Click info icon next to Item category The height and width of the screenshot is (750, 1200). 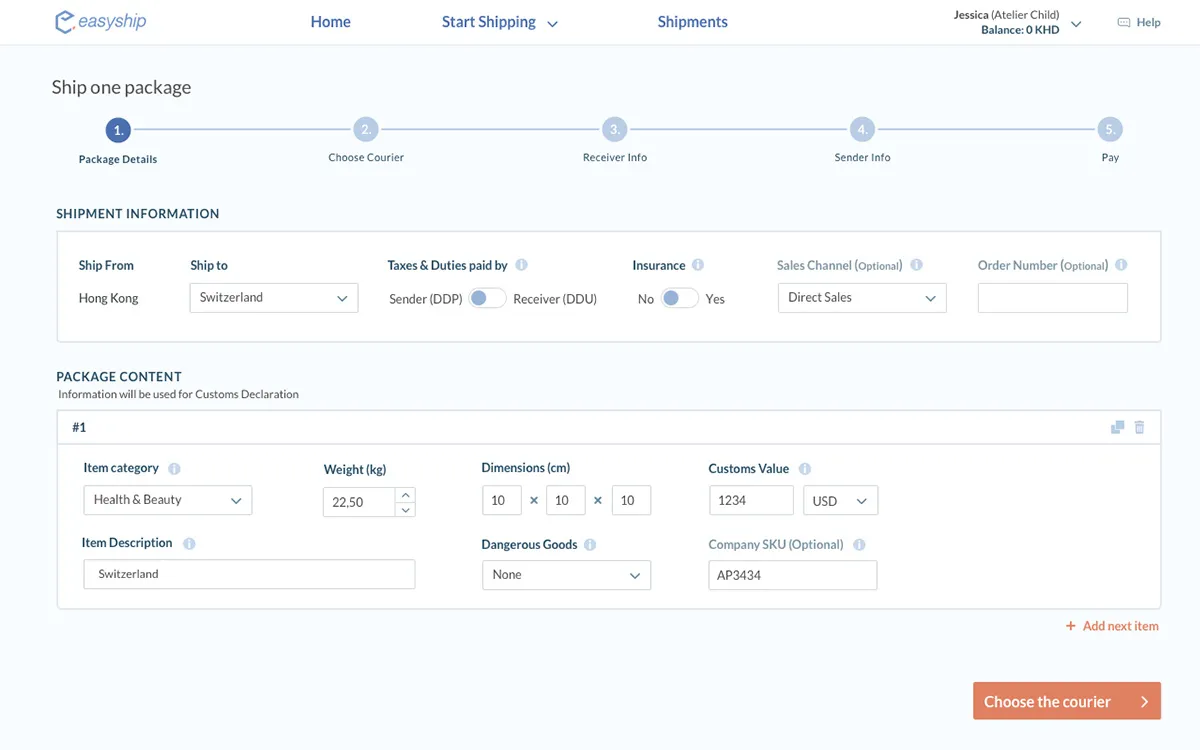point(174,468)
